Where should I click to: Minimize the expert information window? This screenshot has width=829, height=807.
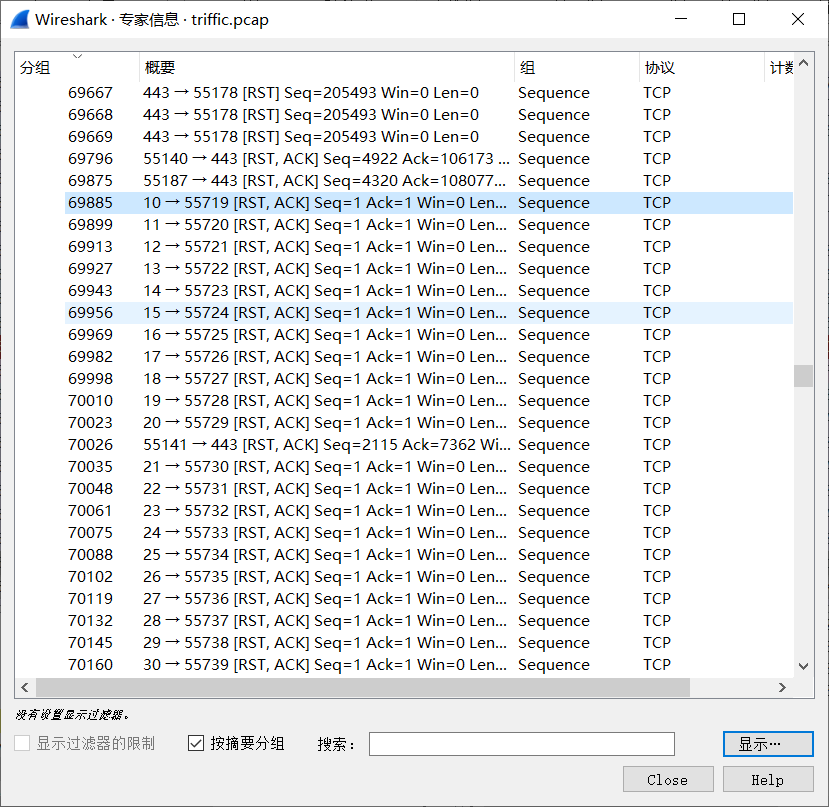tap(681, 19)
